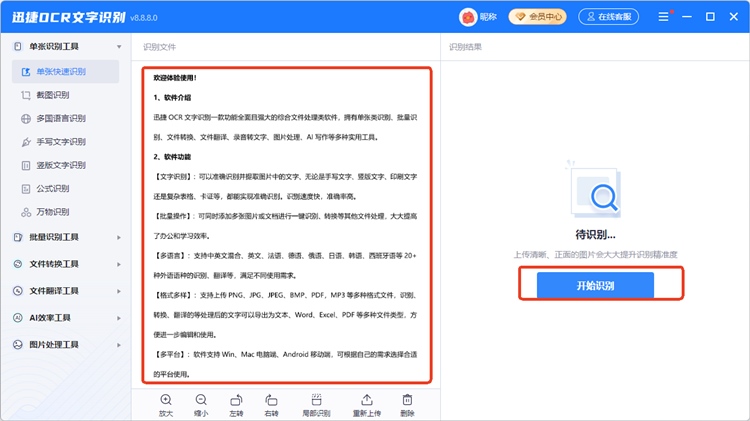Image resolution: width=750 pixels, height=421 pixels.
Task: Maximize the OCR application window
Action: 710,17
